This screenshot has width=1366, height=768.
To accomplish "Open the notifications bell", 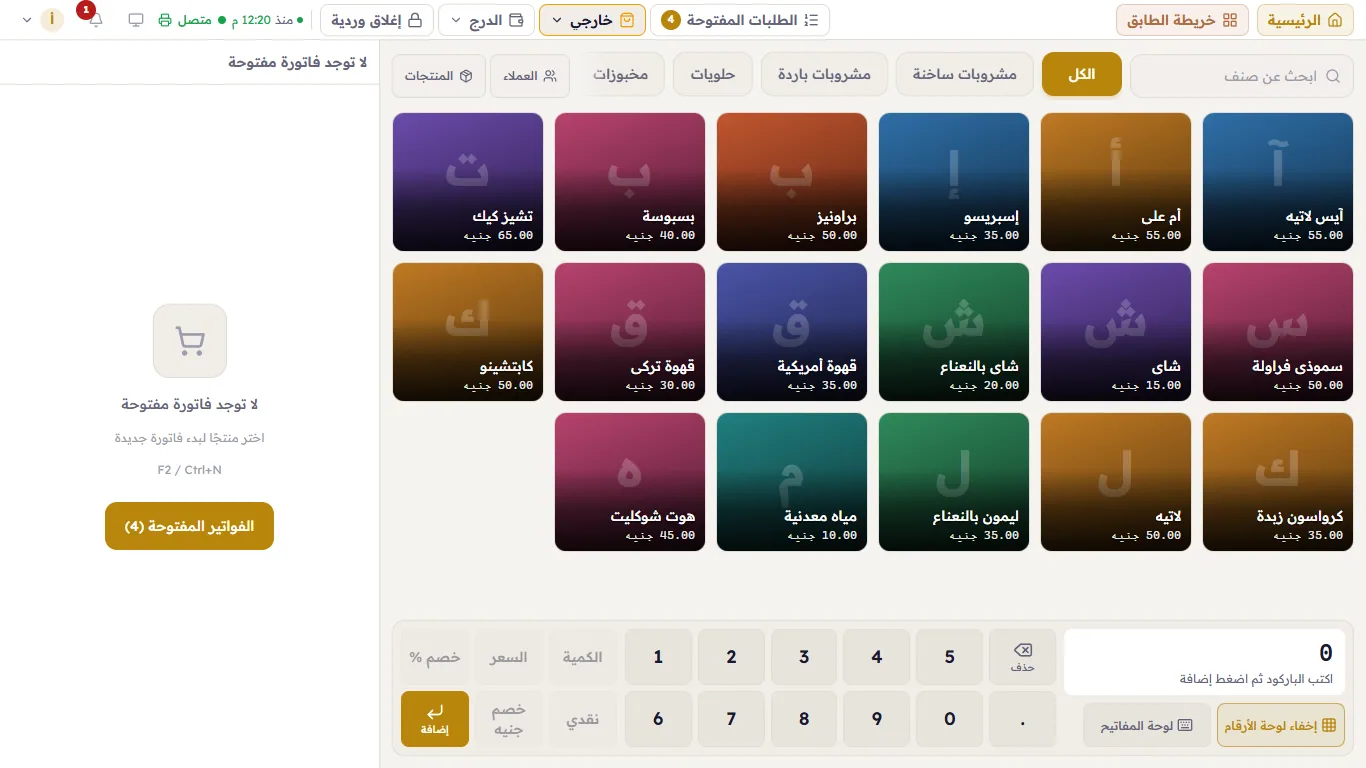I will (96, 20).
